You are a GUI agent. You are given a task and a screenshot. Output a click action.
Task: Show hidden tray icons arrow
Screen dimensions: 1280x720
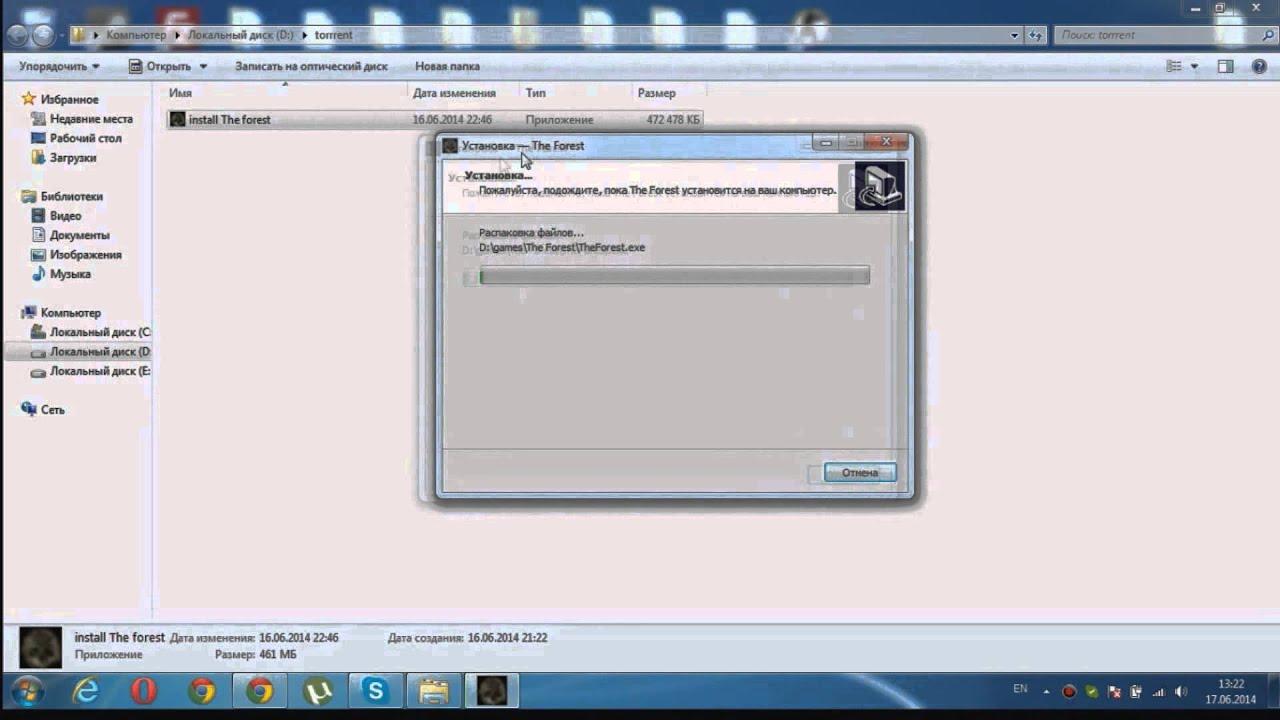[x=1046, y=691]
